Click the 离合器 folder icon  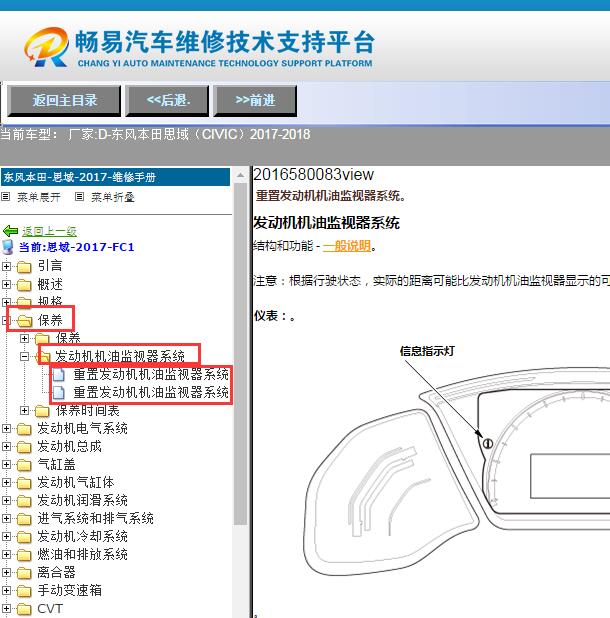tap(24, 573)
